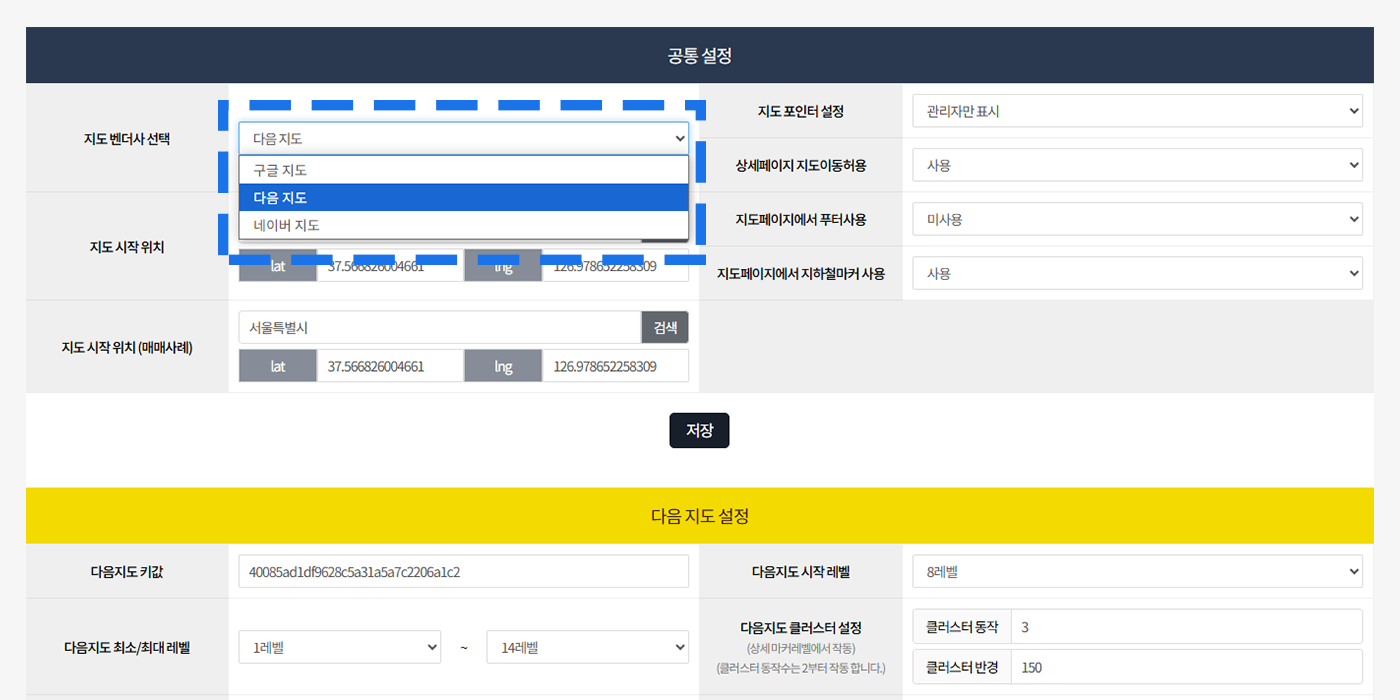Click the 클러스터 반경 value field

[1186, 667]
